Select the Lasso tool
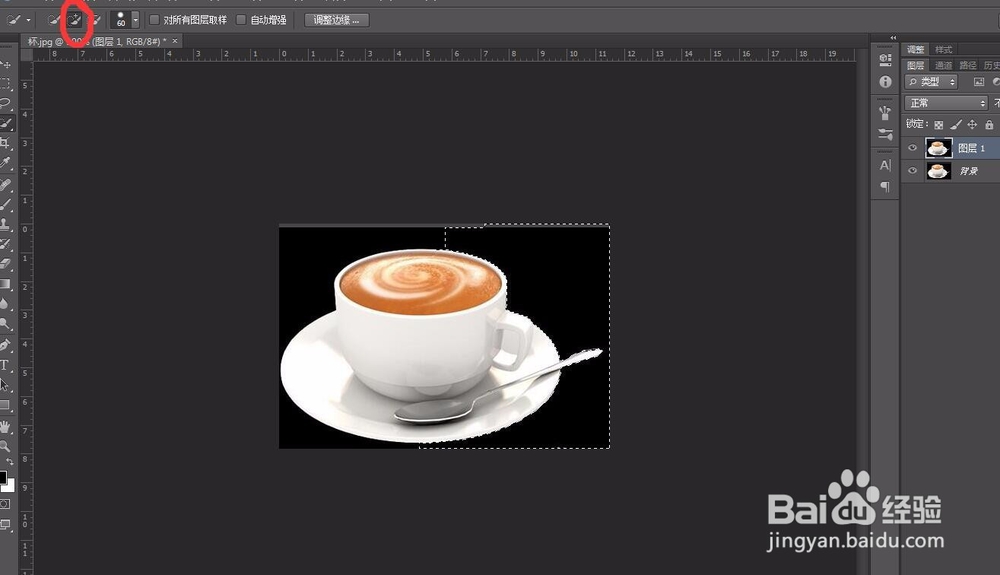Image resolution: width=1000 pixels, height=575 pixels. coord(5,103)
